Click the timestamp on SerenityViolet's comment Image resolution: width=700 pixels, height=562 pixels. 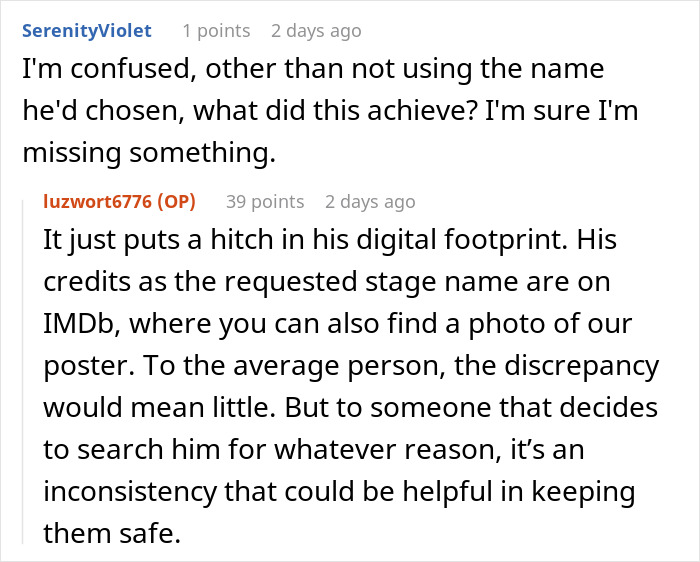(316, 31)
